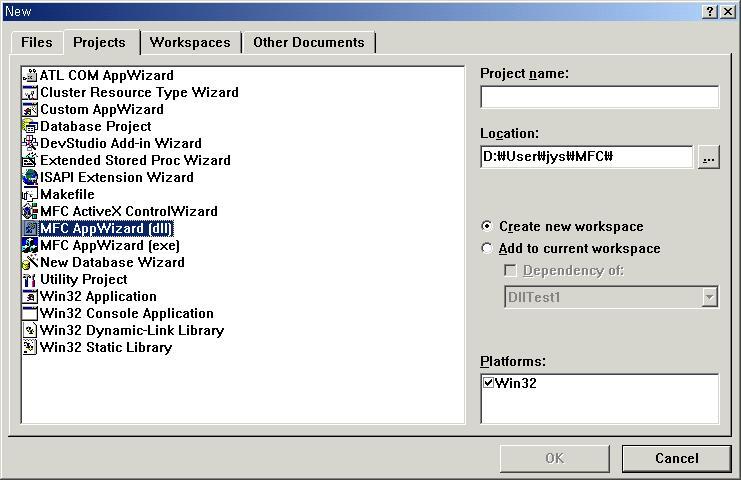Click the Win32 Application icon
The height and width of the screenshot is (480, 741).
(30, 296)
